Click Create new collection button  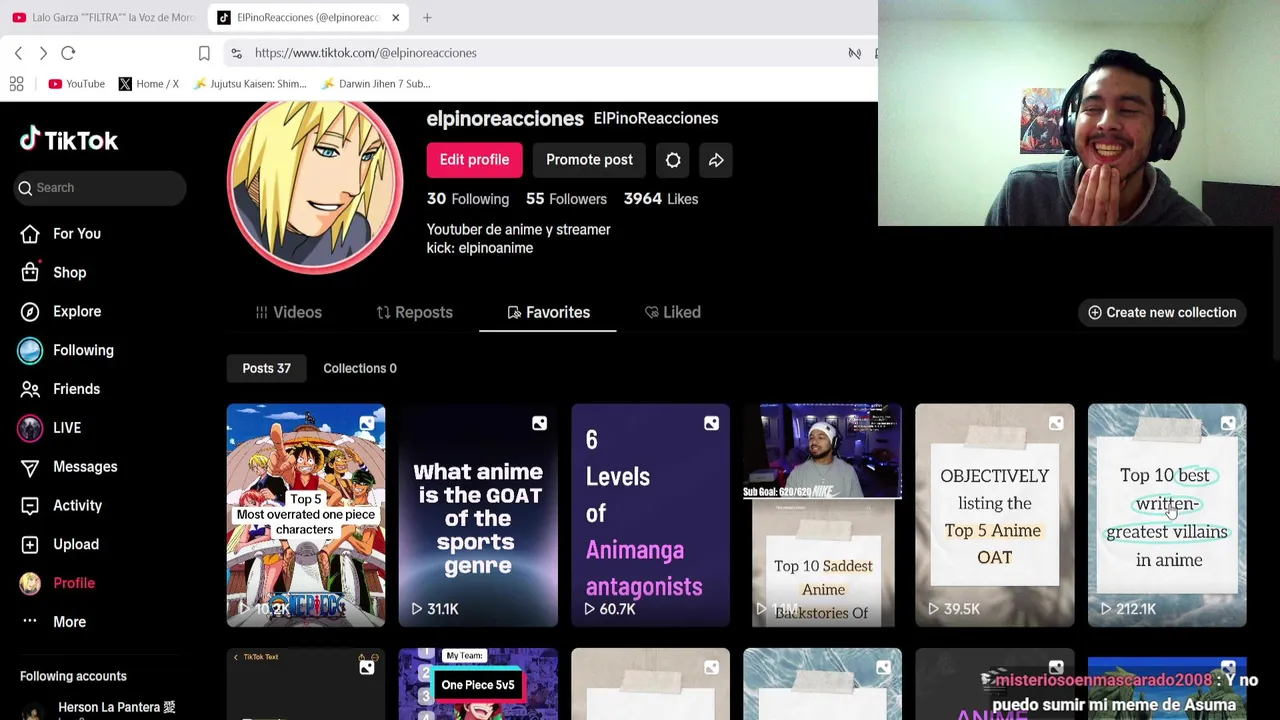[1162, 313]
